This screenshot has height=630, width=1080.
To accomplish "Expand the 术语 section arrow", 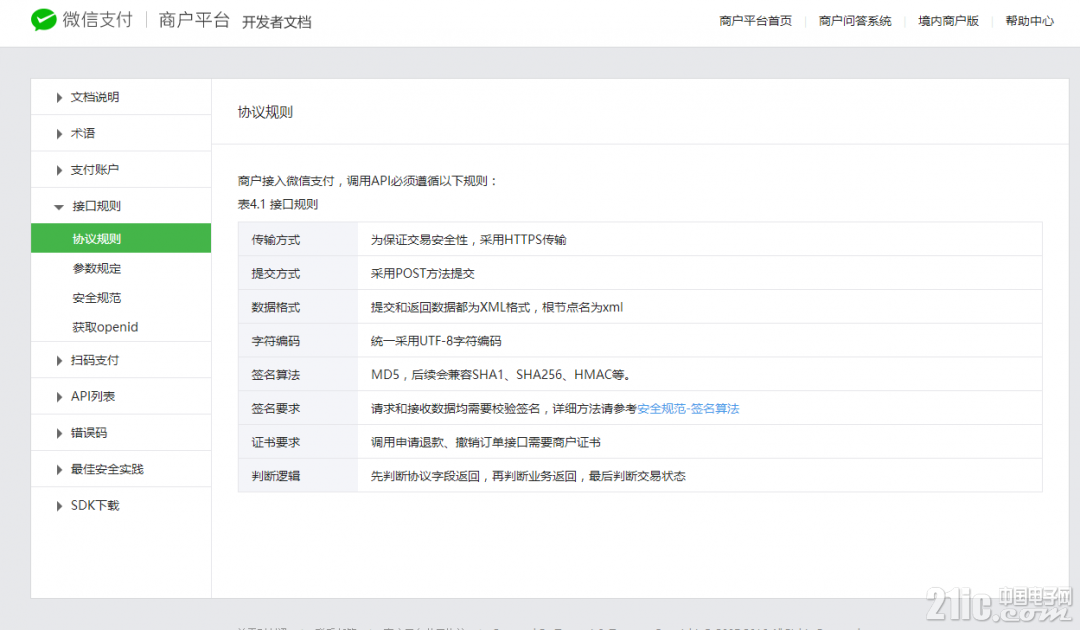I will coord(59,134).
